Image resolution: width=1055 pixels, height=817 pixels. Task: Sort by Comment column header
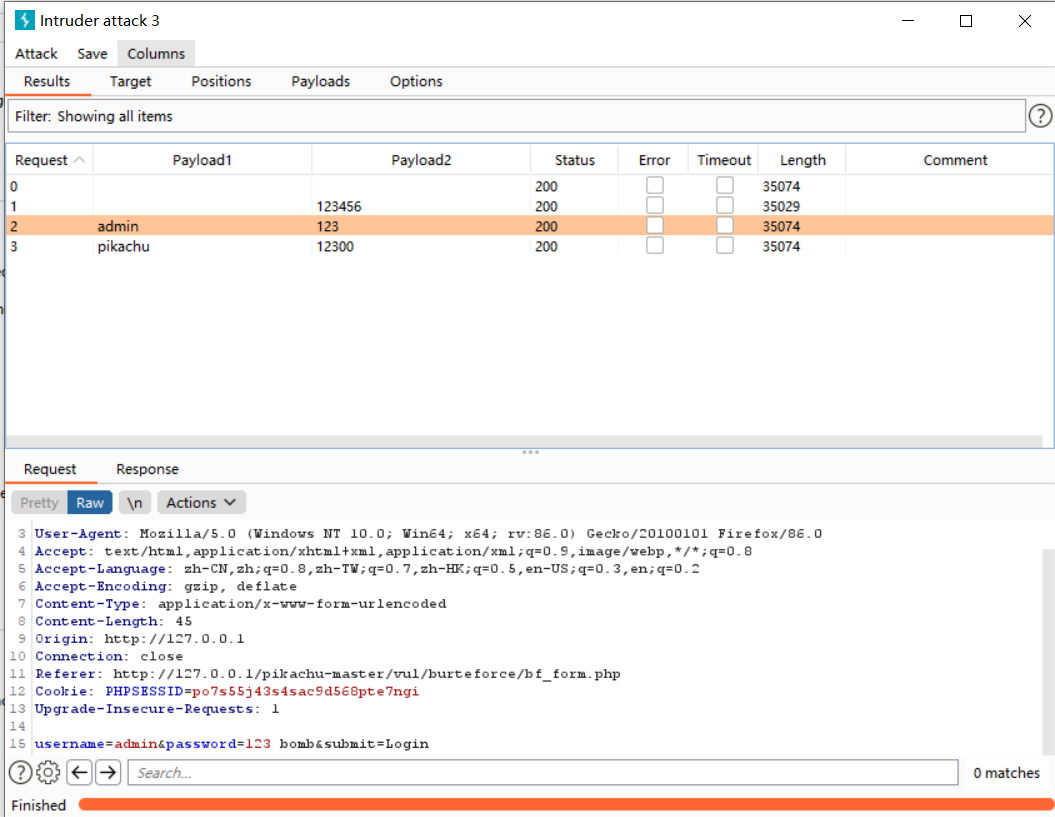tap(955, 160)
